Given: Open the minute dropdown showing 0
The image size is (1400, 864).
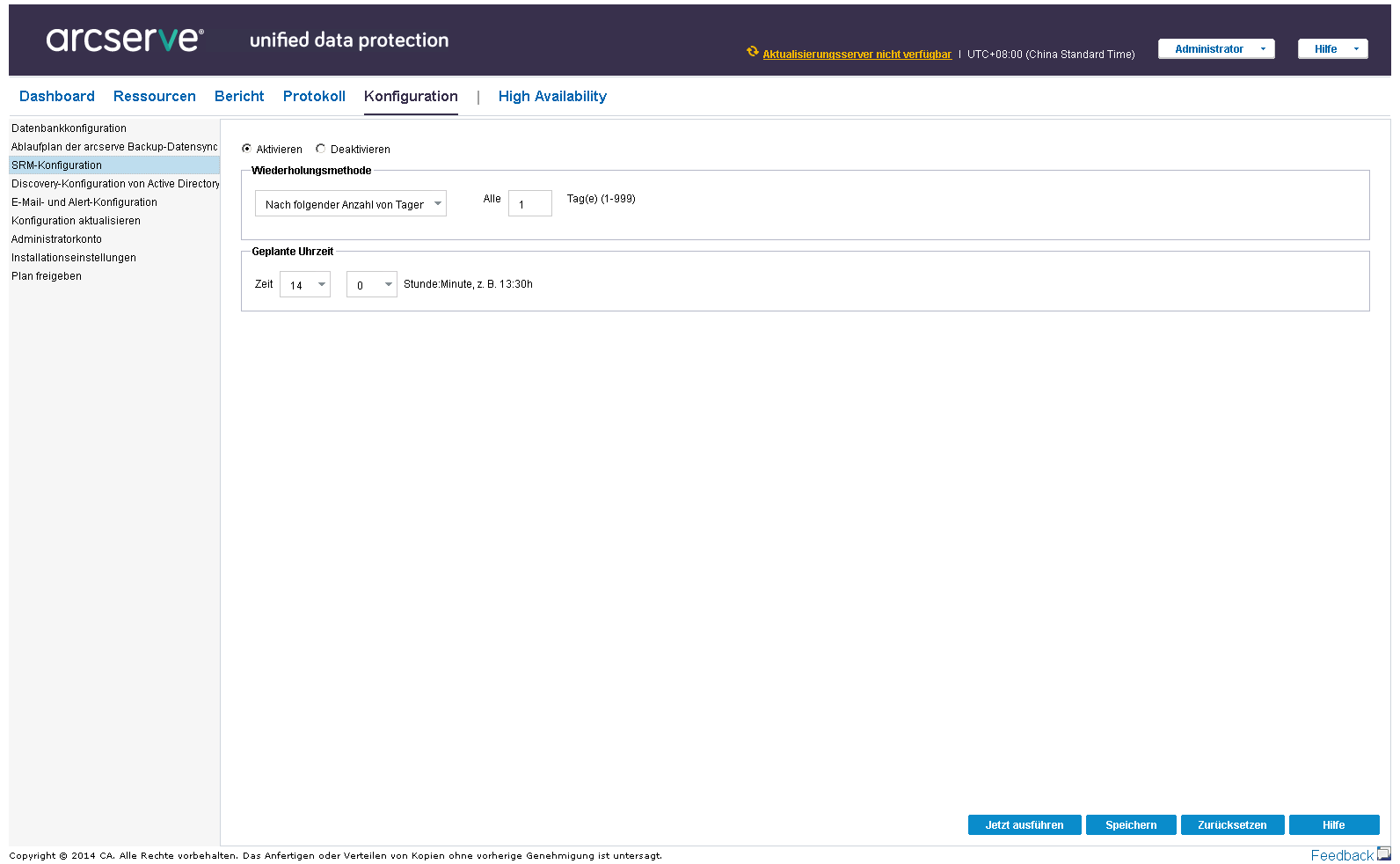Looking at the screenshot, I should [372, 284].
